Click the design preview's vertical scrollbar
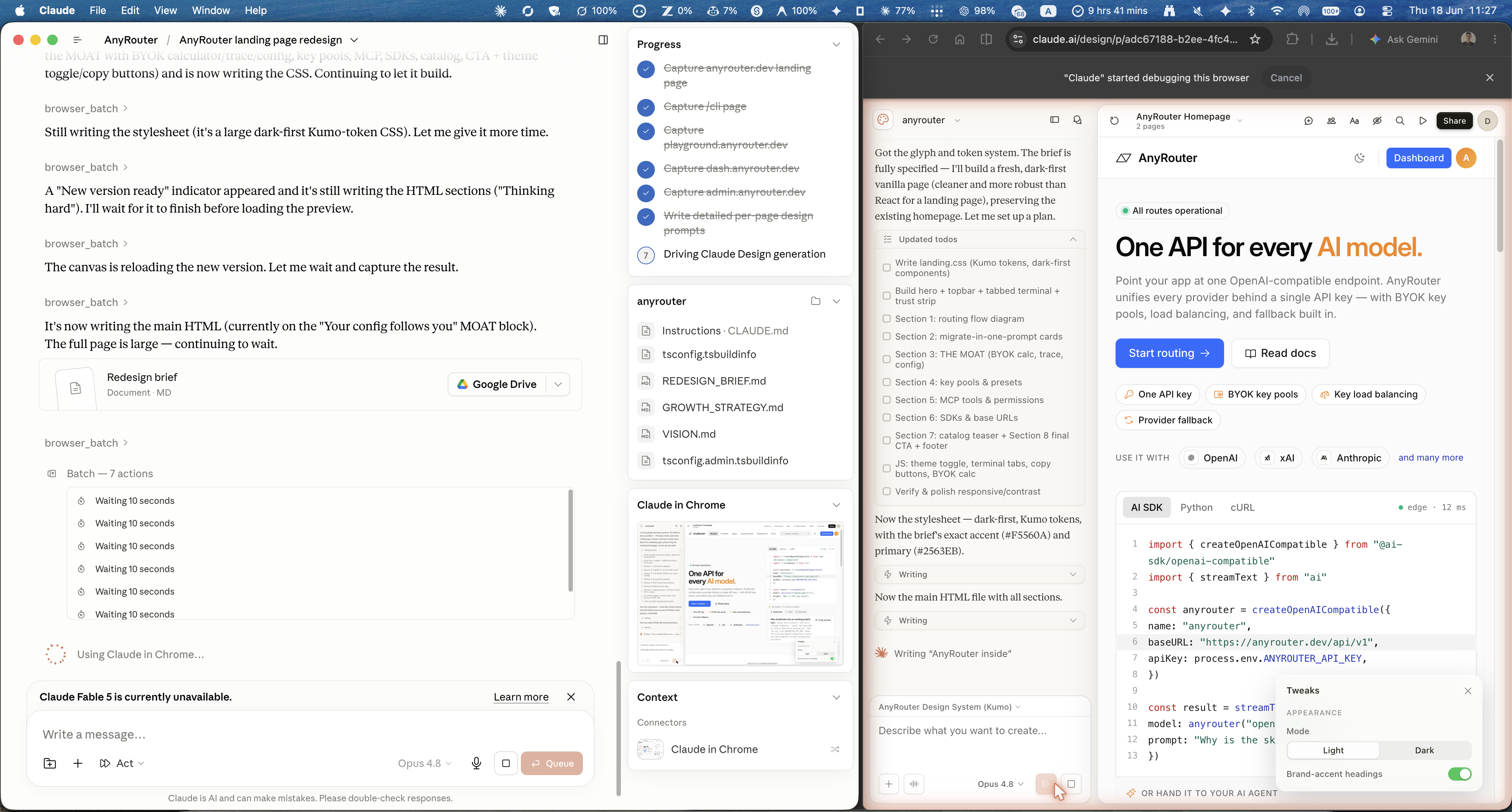Image resolution: width=1512 pixels, height=812 pixels. click(1500, 196)
